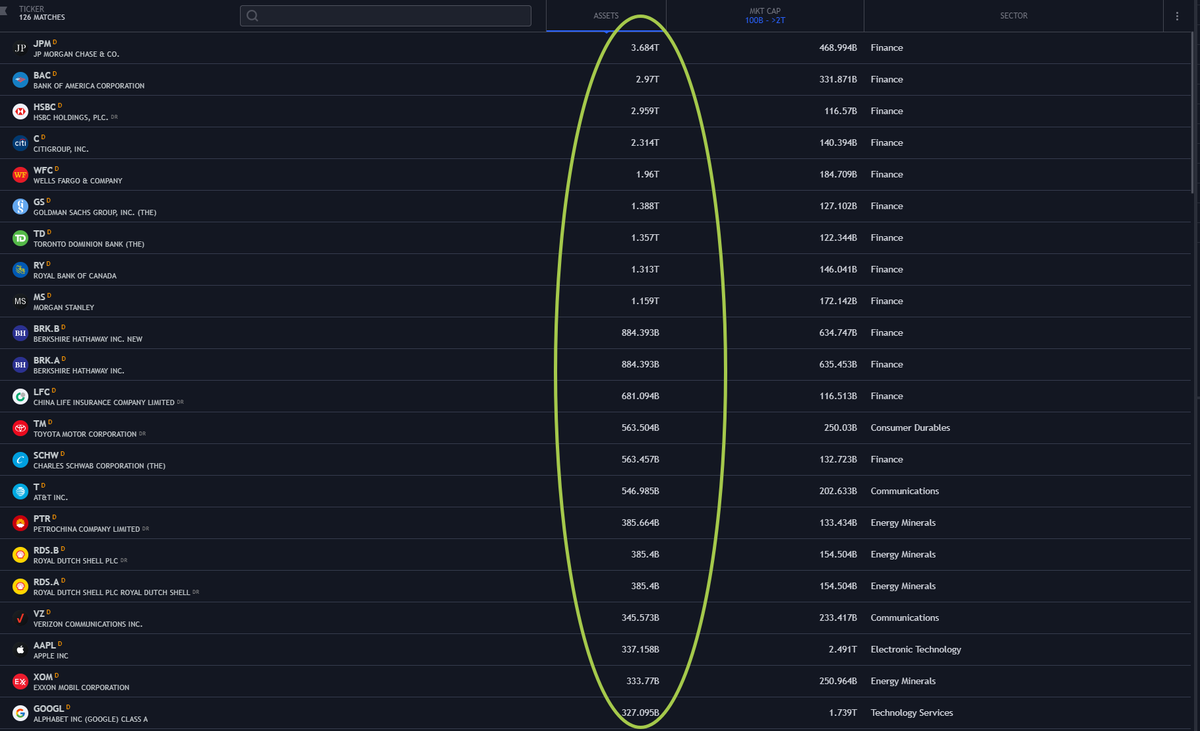Click the Toronto Dominion Bank logo icon
Screen dimensions: 1200x731
click(20, 238)
